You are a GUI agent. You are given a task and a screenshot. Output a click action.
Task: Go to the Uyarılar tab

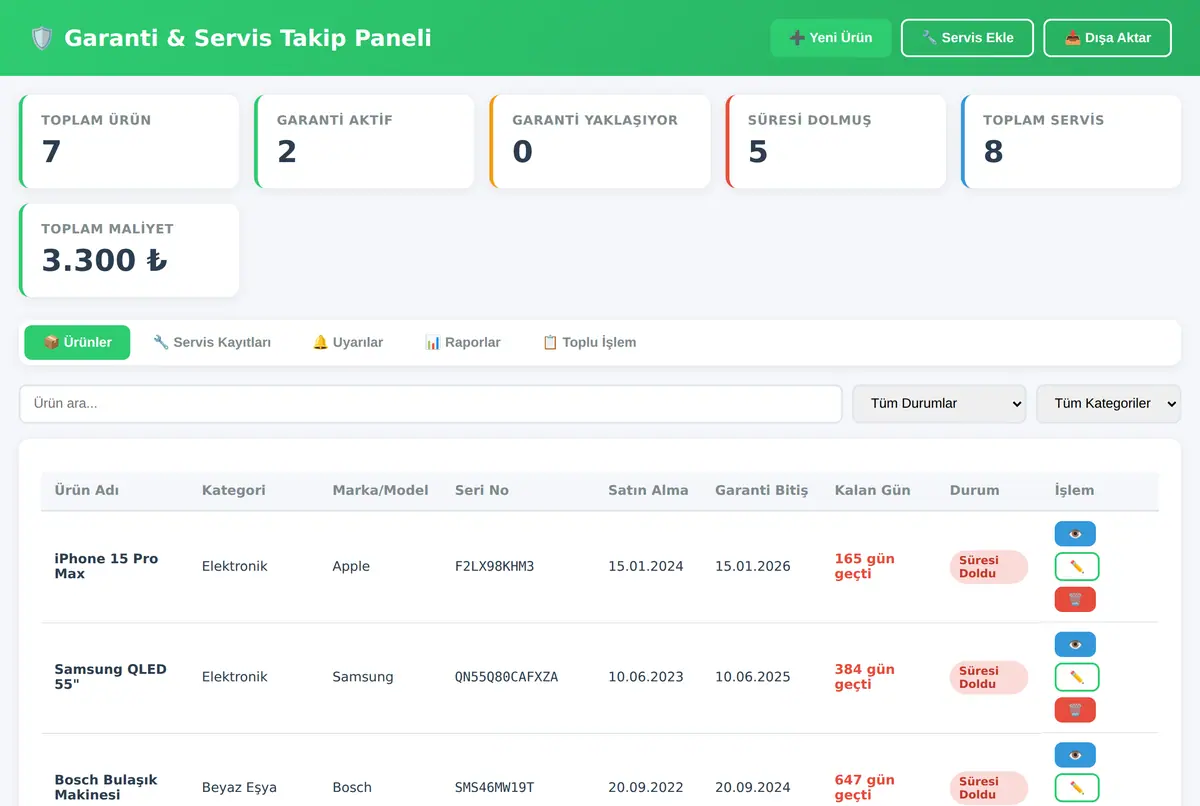pos(348,342)
